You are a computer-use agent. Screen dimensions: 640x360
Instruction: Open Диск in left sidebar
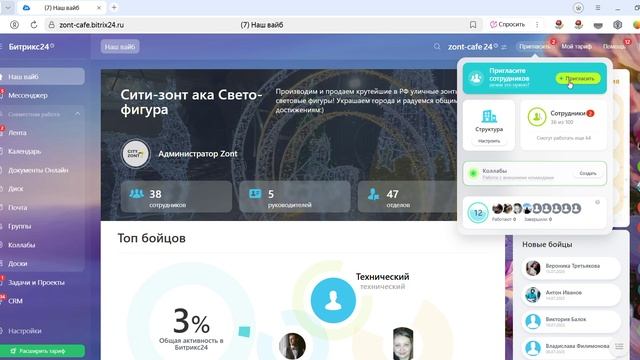[16, 189]
